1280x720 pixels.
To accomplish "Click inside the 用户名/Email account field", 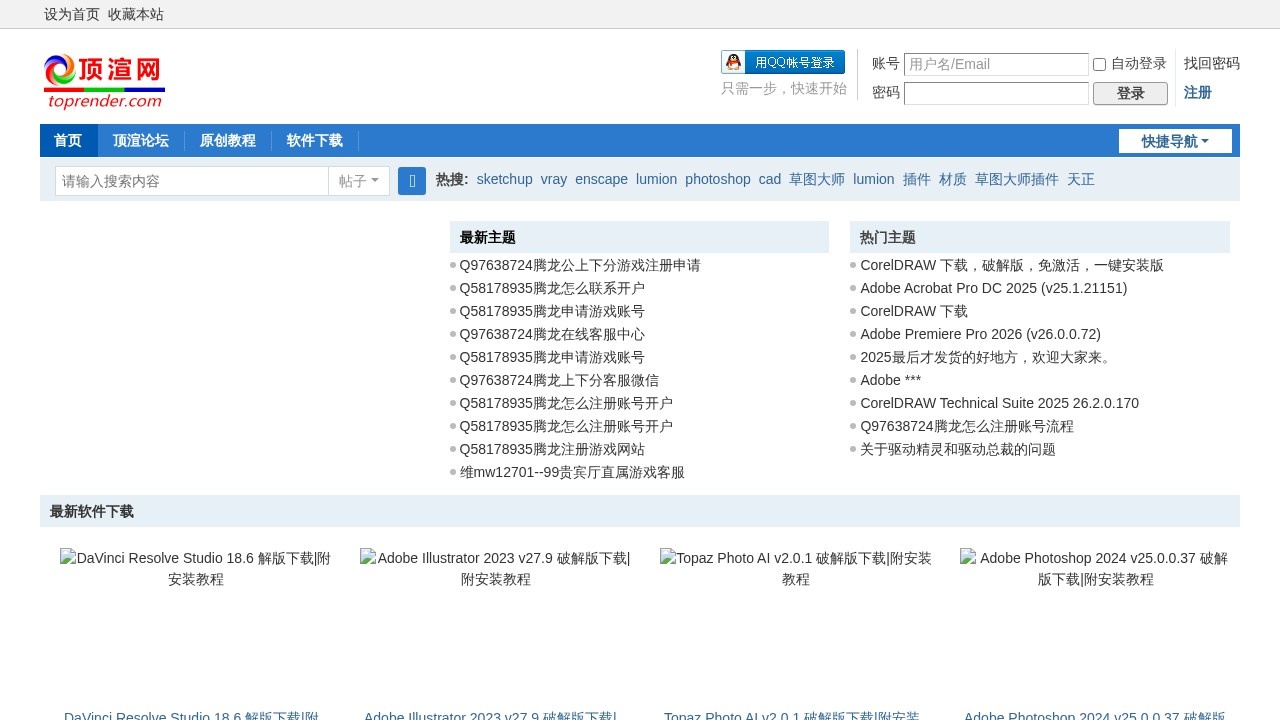I will (x=996, y=64).
